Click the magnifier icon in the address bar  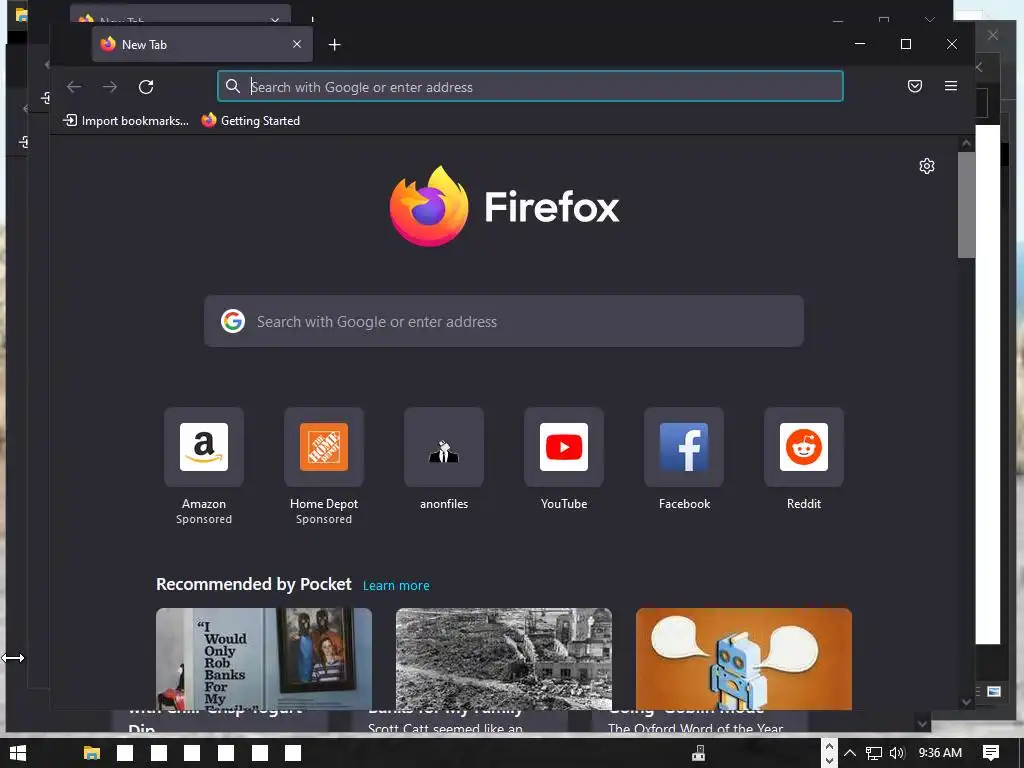pyautogui.click(x=232, y=86)
